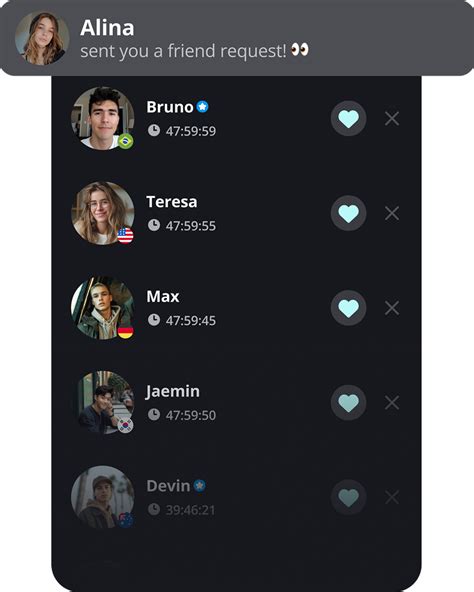Reject Teresa's friend request

click(x=392, y=213)
